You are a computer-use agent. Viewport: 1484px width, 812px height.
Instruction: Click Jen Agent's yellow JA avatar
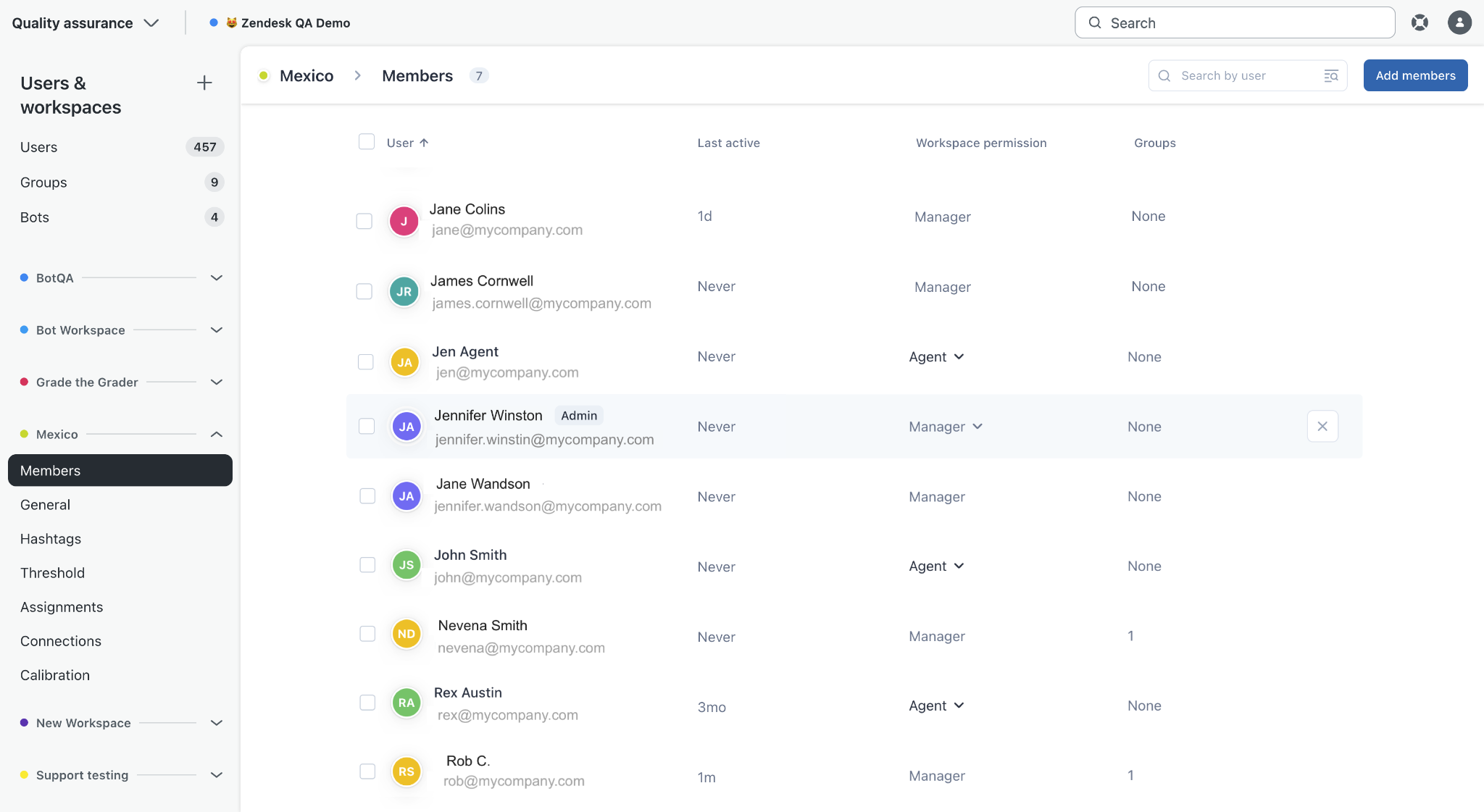tap(404, 362)
